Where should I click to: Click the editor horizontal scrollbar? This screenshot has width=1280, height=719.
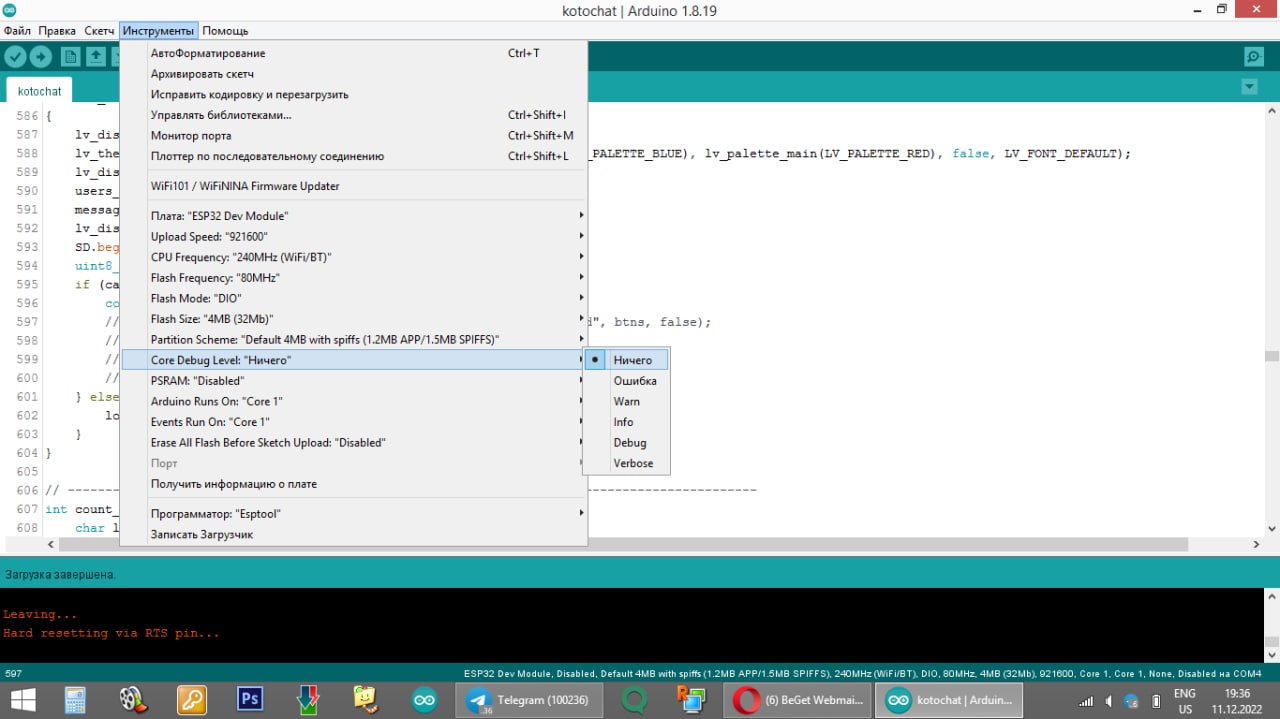[x=625, y=545]
